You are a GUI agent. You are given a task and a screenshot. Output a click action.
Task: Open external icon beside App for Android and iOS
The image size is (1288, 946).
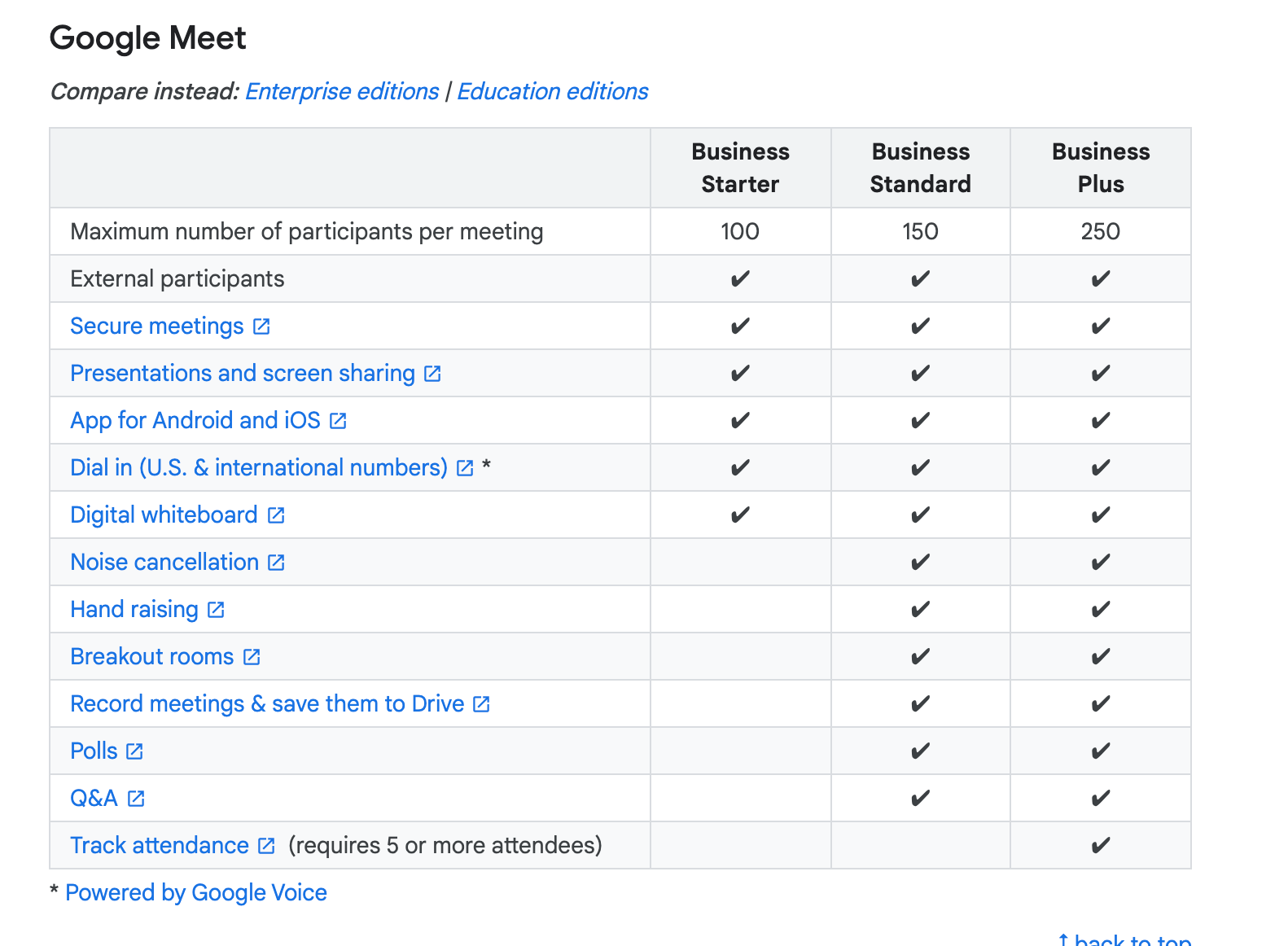click(x=338, y=421)
